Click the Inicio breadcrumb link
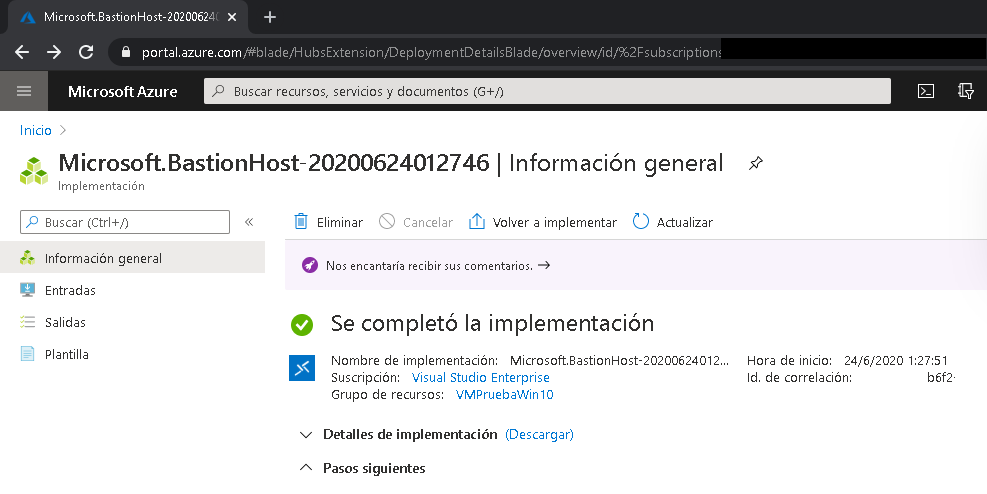 coord(35,130)
